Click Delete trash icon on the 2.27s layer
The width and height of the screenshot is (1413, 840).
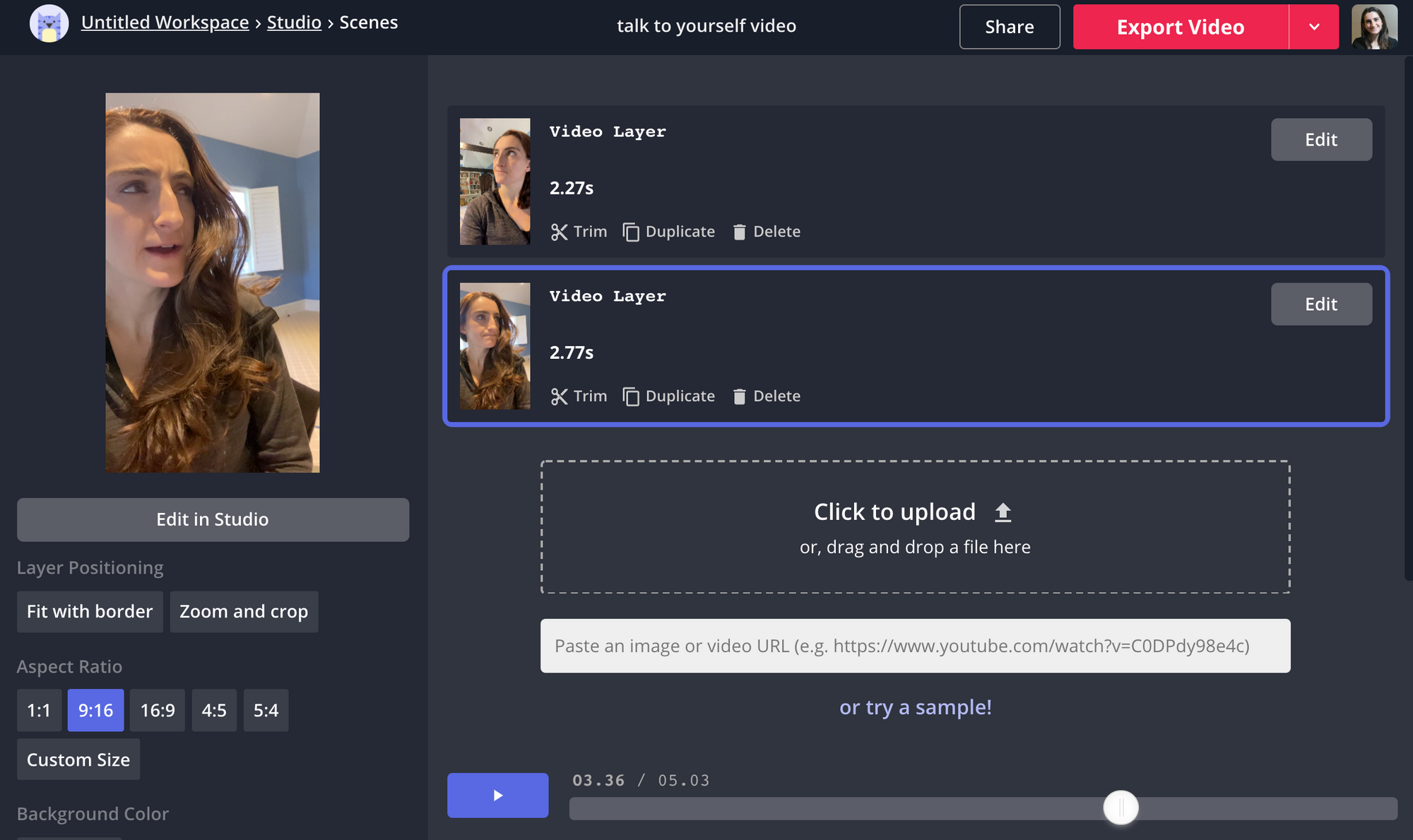[x=739, y=232]
